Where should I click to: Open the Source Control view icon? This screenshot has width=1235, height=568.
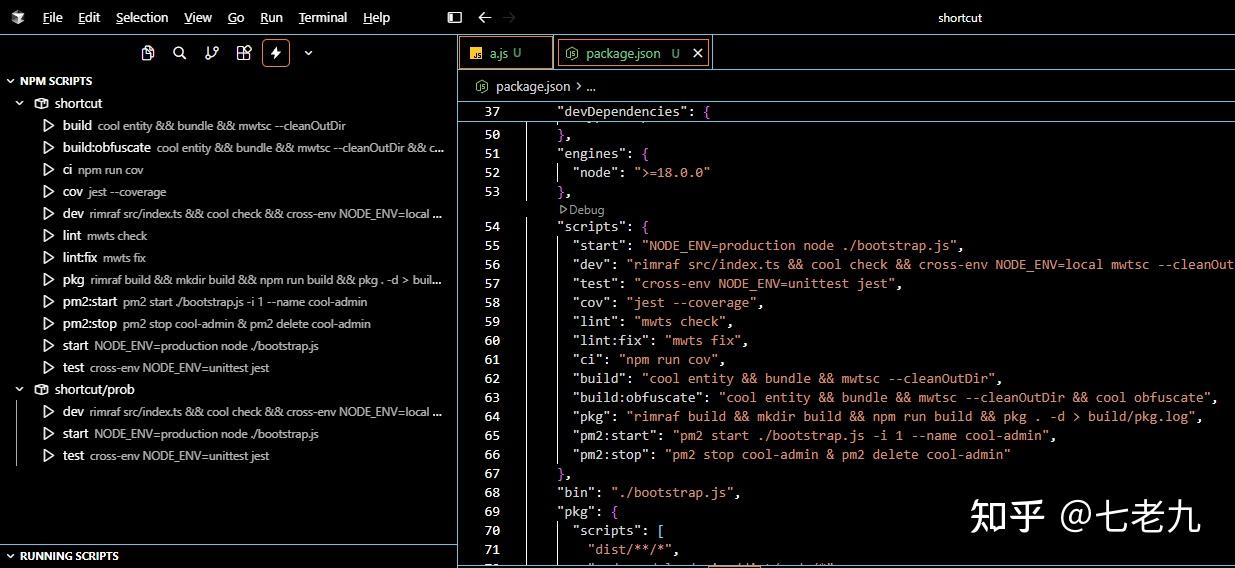coord(212,53)
